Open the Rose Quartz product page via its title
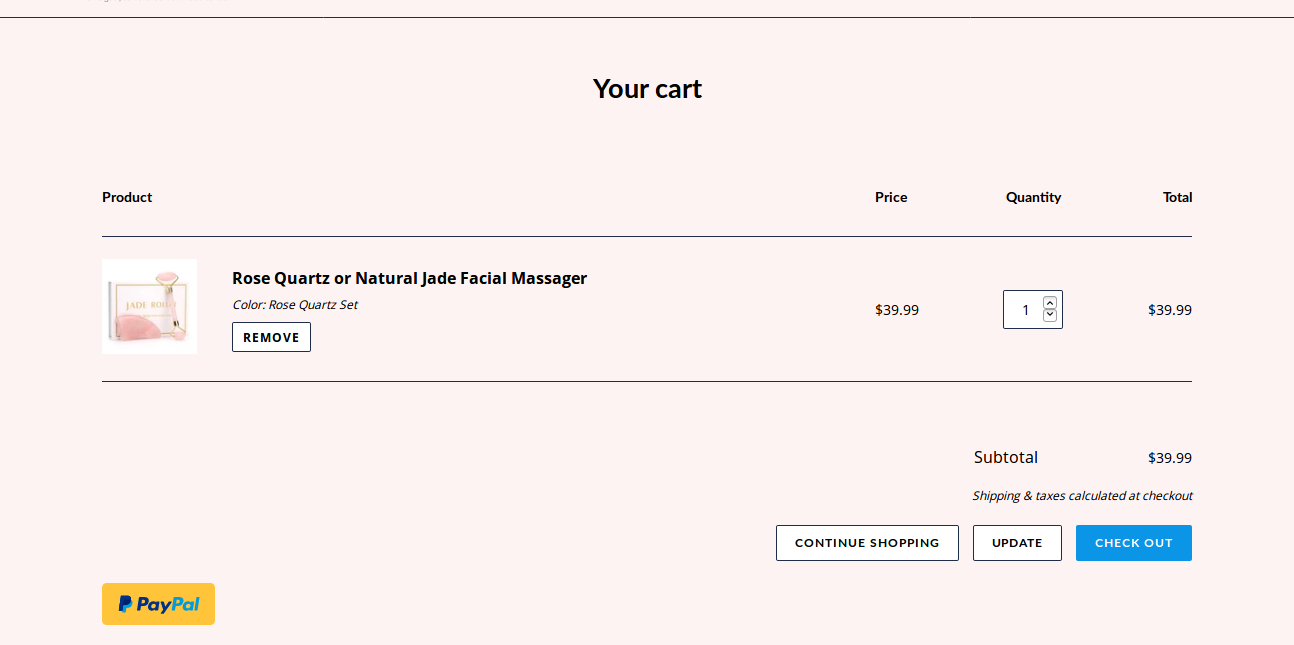Viewport: 1294px width, 645px height. coord(409,278)
